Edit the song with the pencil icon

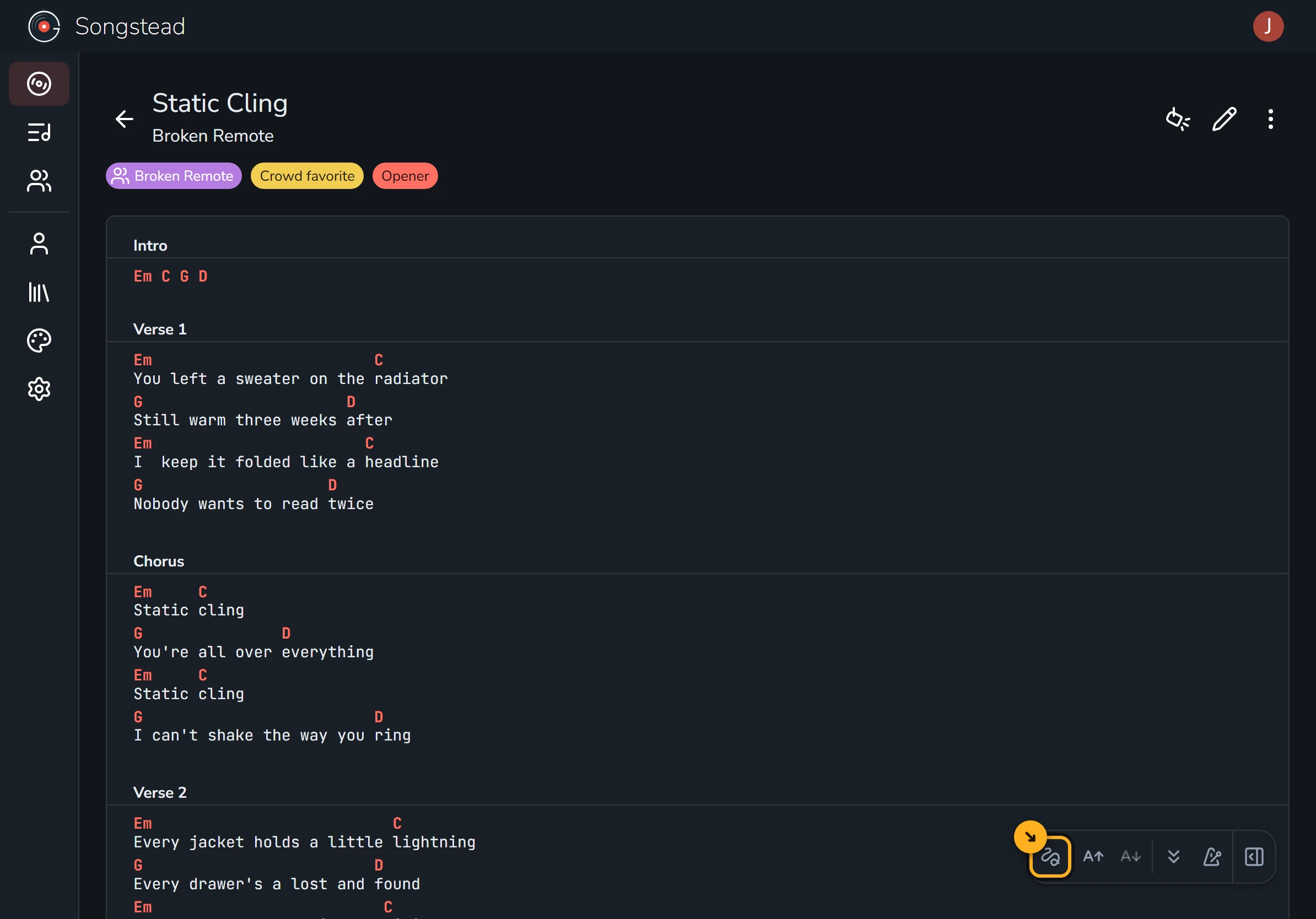pyautogui.click(x=1225, y=119)
